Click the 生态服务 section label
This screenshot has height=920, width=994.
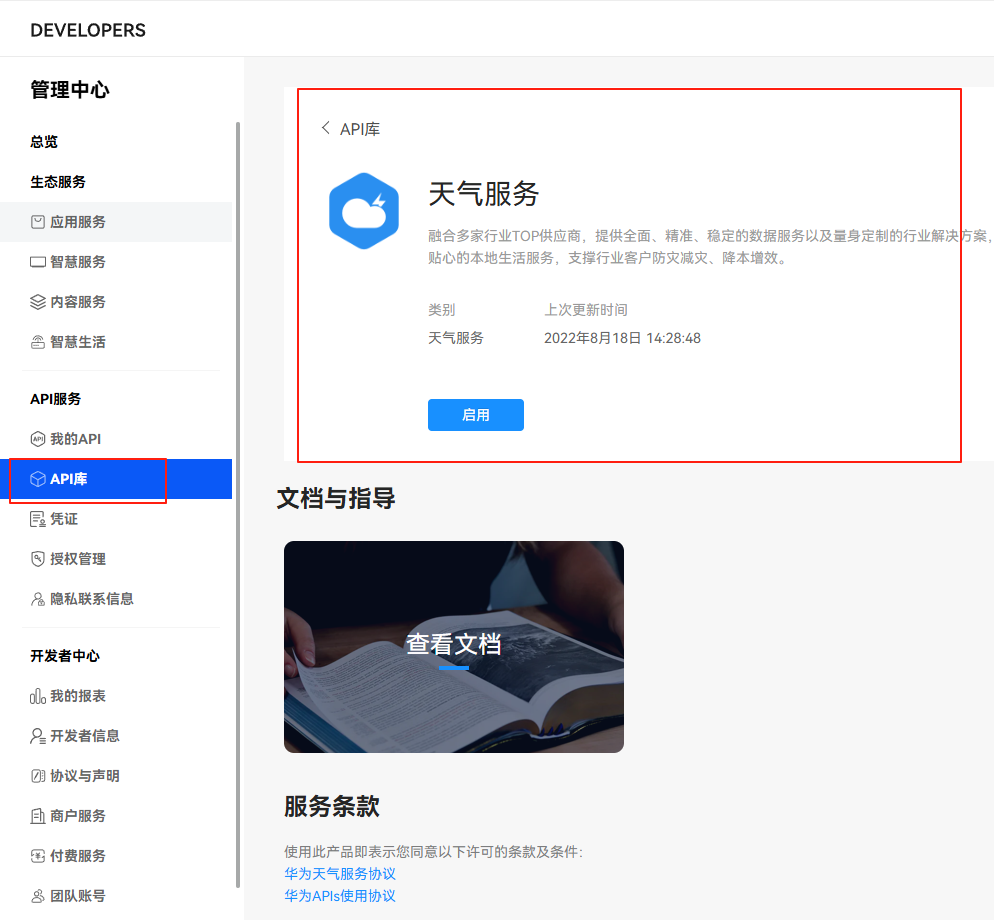click(58, 182)
